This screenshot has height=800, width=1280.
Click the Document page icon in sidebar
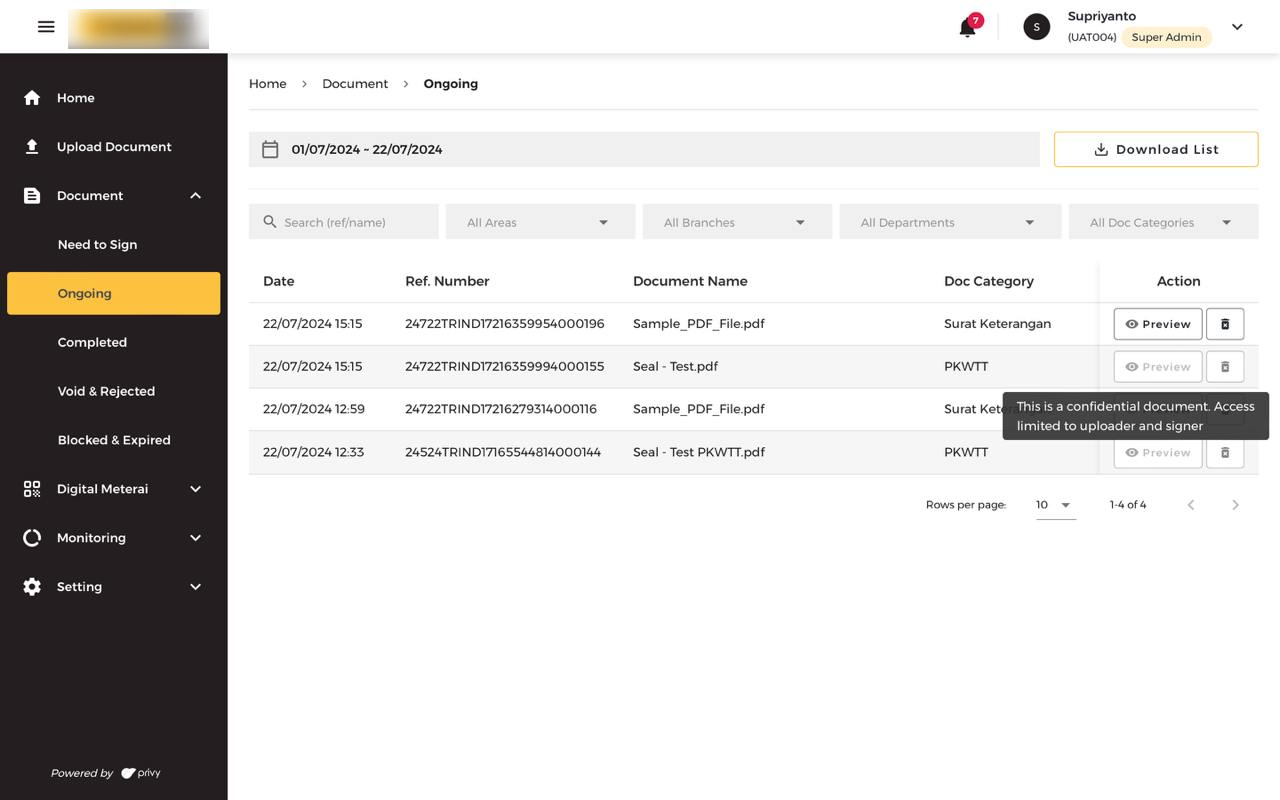point(32,196)
